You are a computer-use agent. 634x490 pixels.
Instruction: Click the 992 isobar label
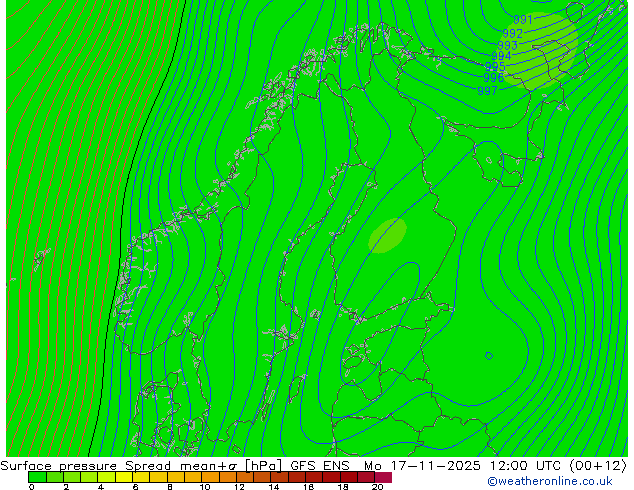(x=513, y=33)
